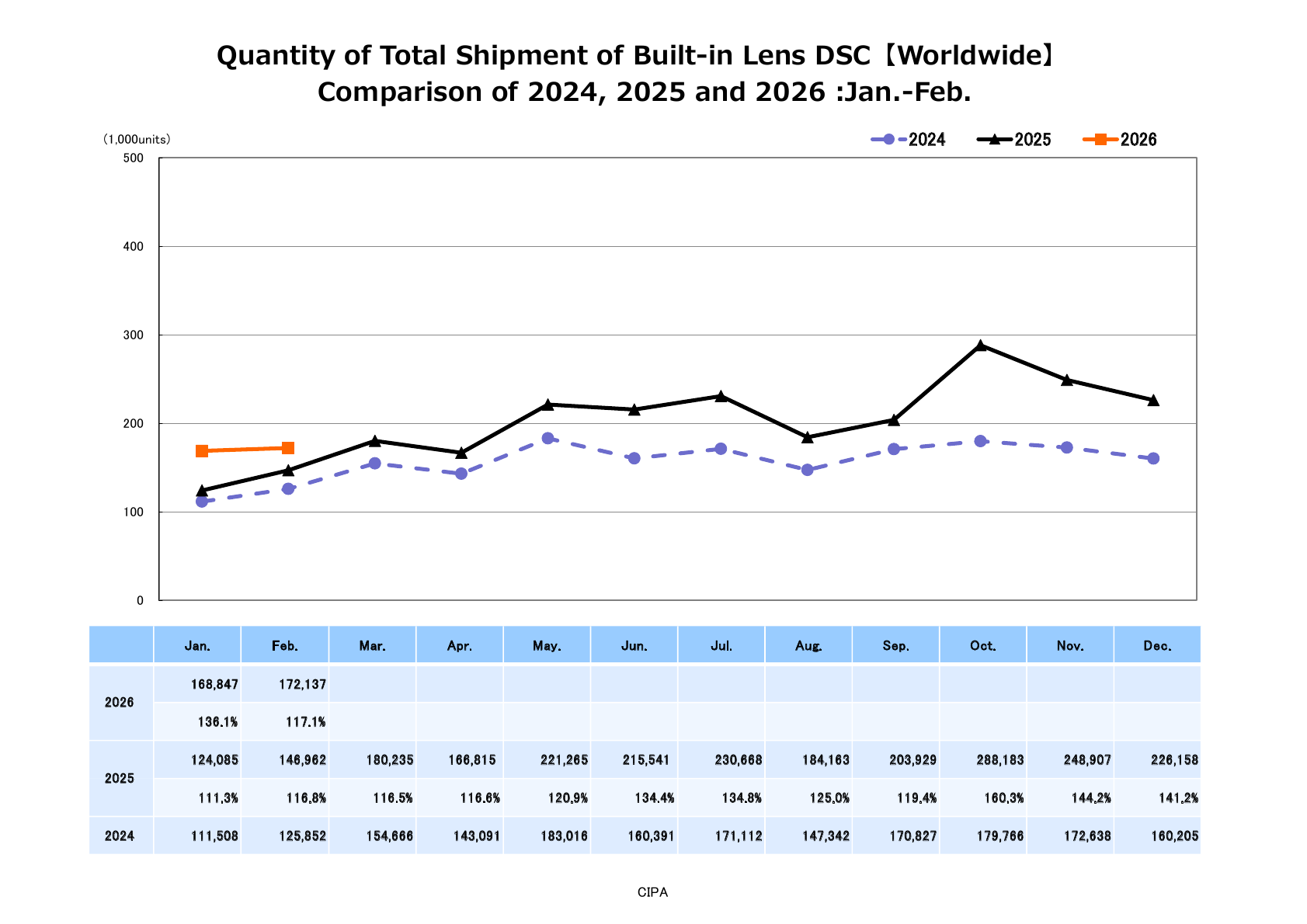
Task: Select the 168,847 cell for January 2026
Action: (x=214, y=685)
